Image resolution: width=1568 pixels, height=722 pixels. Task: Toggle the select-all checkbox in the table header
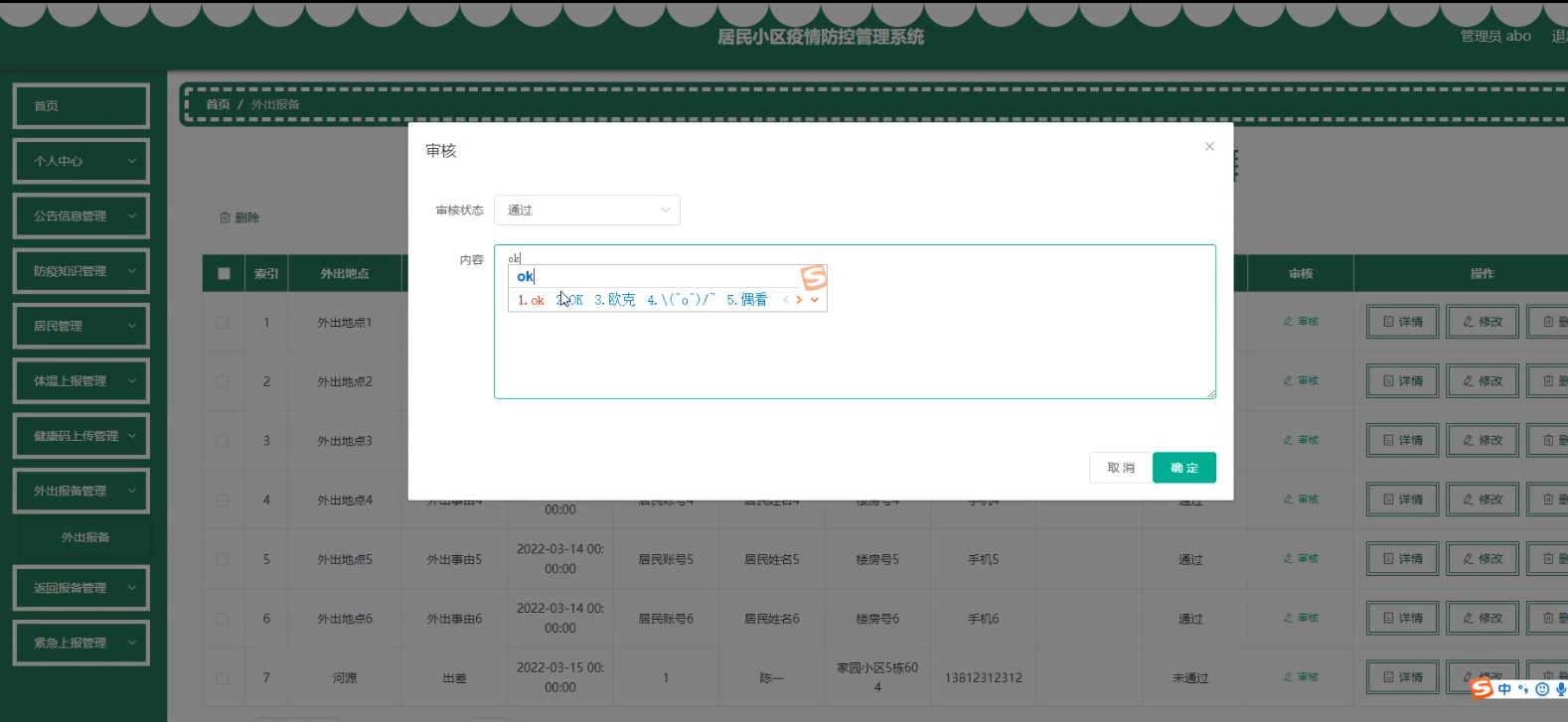point(224,274)
